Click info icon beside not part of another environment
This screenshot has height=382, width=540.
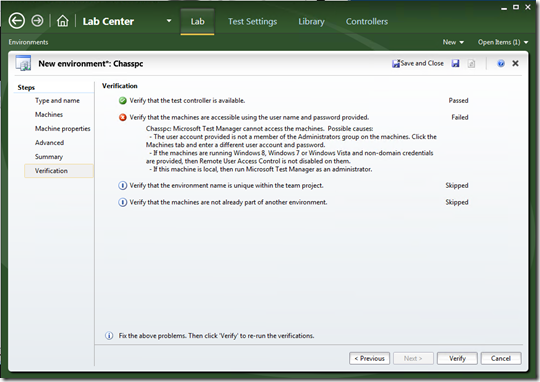point(123,202)
